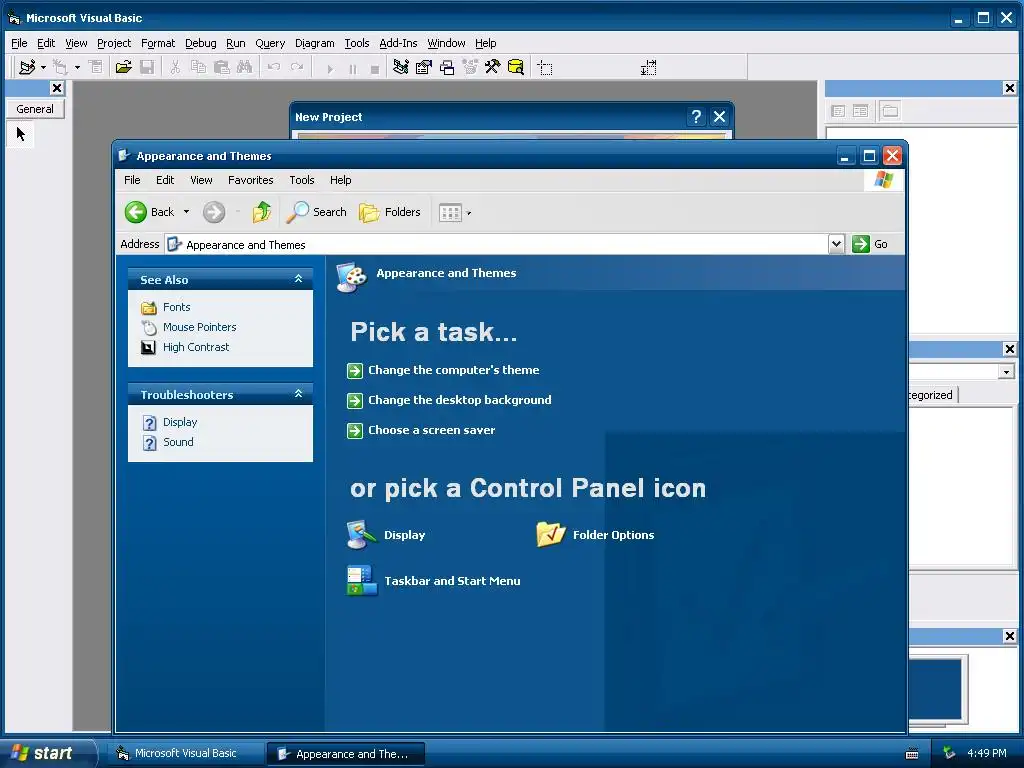Screen dimensions: 1024x768
Task: Click the Search button in explorer toolbar
Action: (x=317, y=212)
